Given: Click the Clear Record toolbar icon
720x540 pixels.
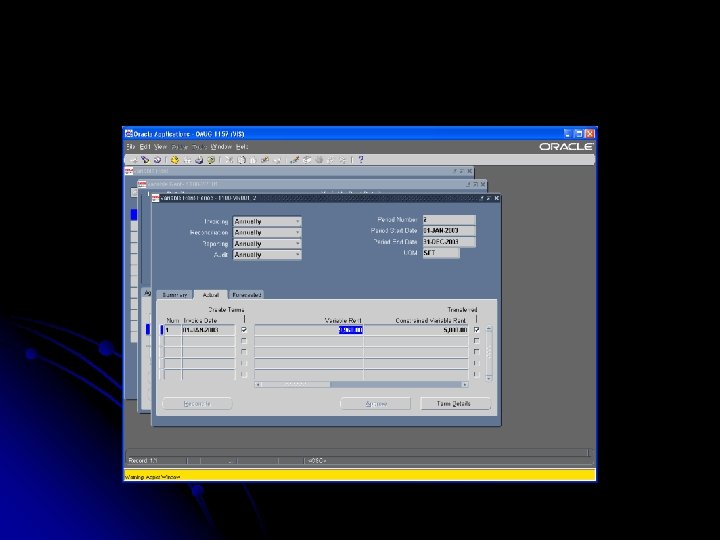Looking at the screenshot, I should click(x=264, y=160).
